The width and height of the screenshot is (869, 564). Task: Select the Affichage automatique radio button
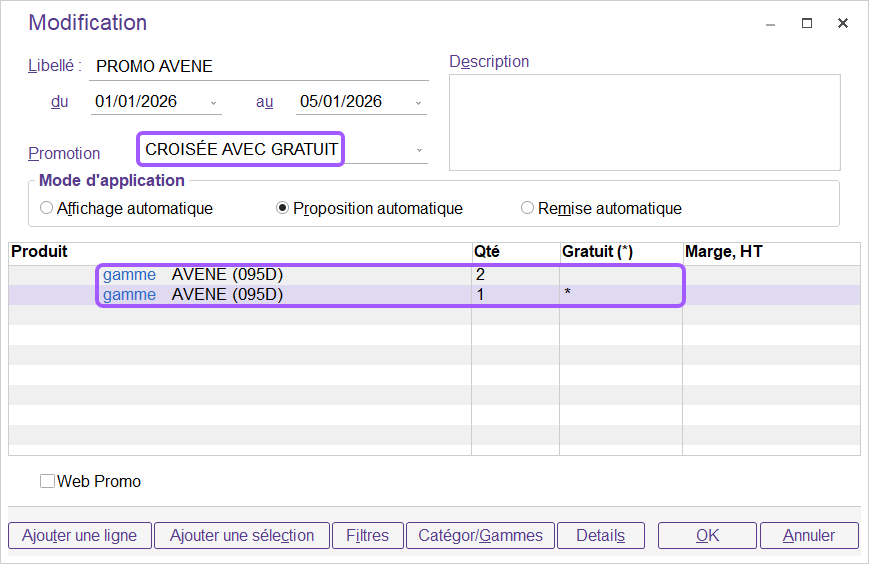47,209
